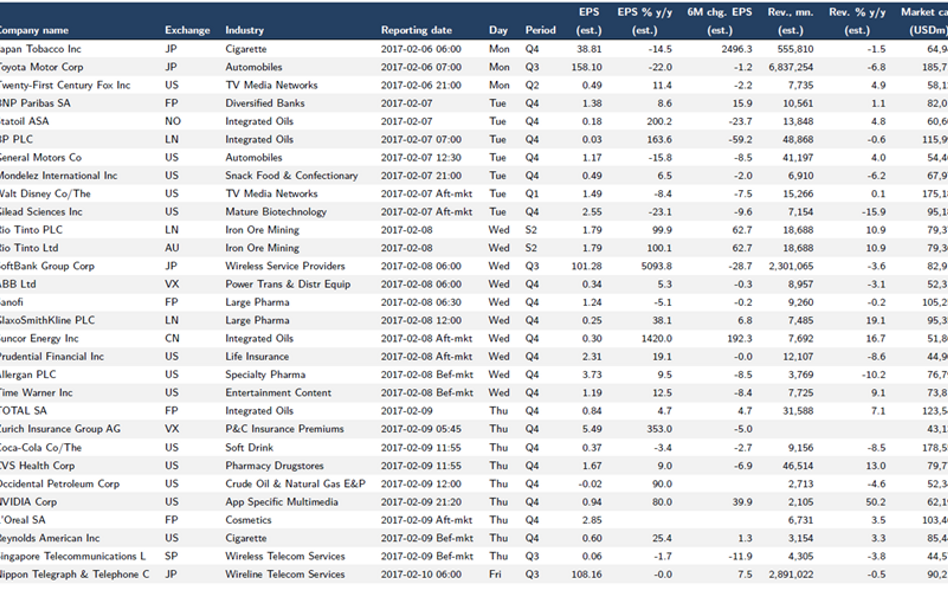Image resolution: width=948 pixels, height=593 pixels.
Task: Select the Mondelez International Inc cell
Action: tap(57, 176)
